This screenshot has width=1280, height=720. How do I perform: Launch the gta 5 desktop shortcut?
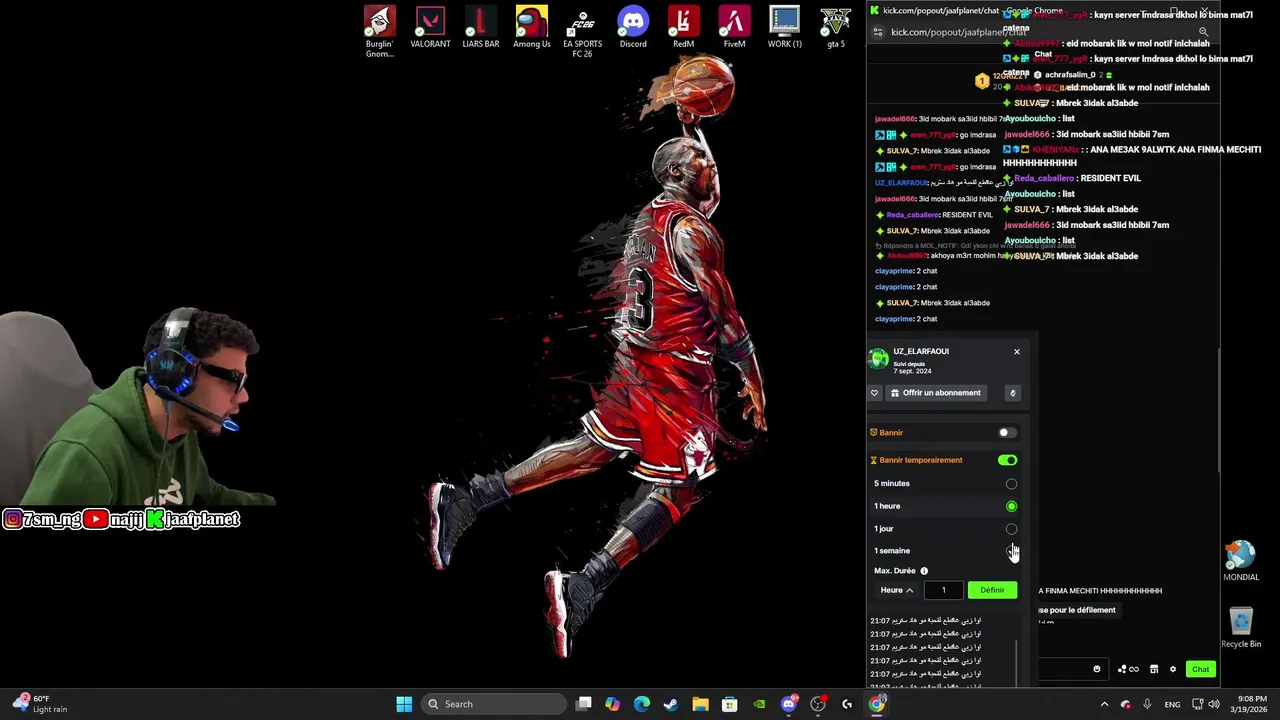point(836,28)
